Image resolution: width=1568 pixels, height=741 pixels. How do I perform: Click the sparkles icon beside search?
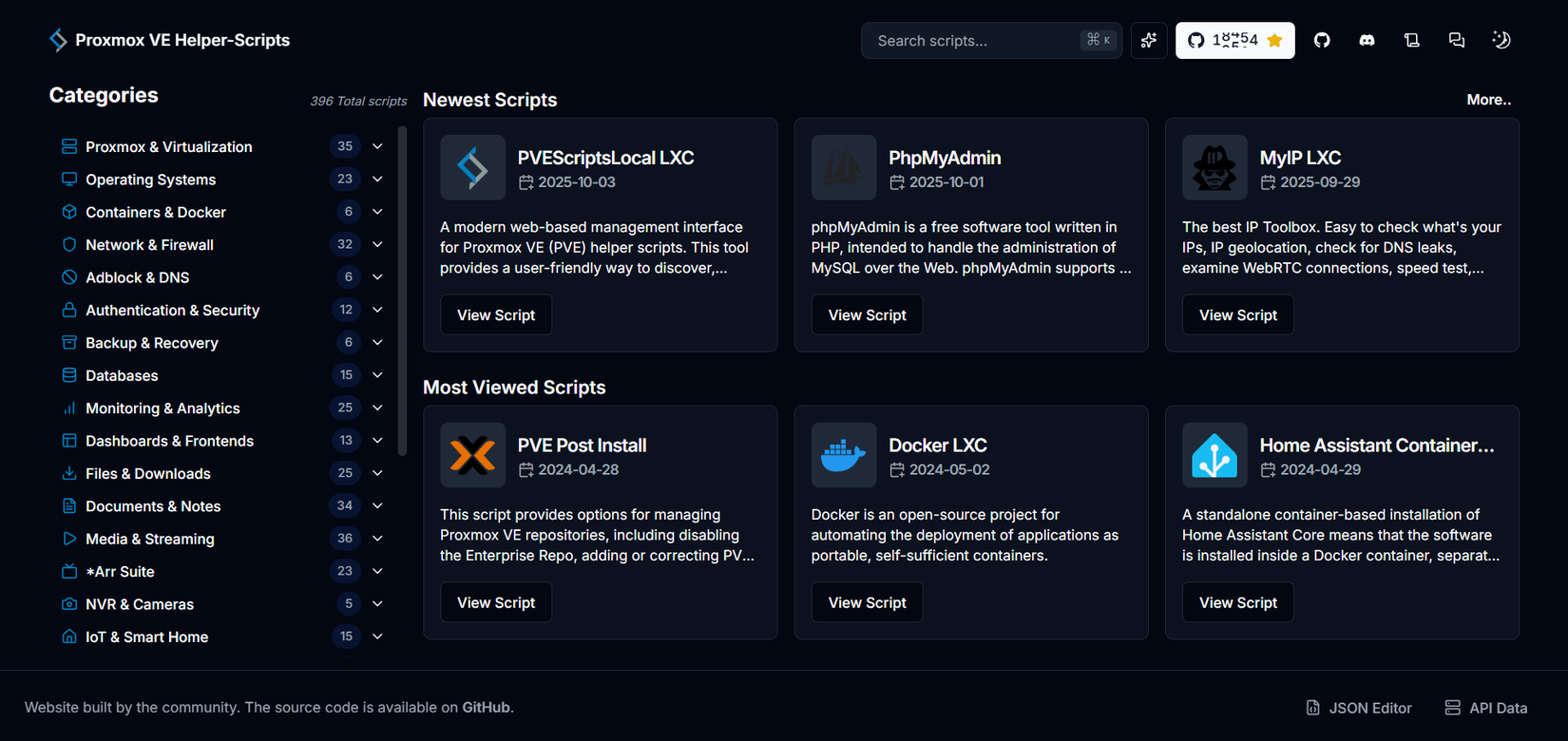pos(1149,41)
